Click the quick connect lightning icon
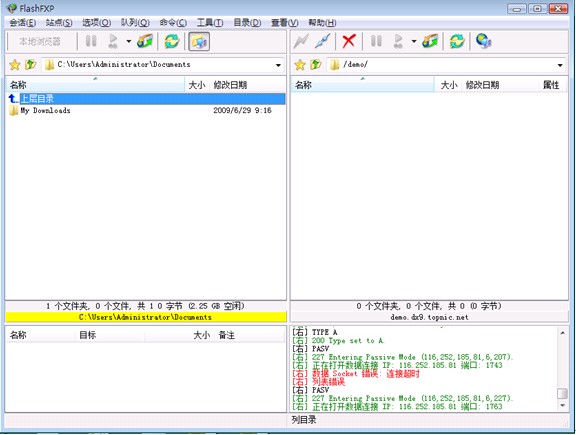The height and width of the screenshot is (435, 576). 301,41
